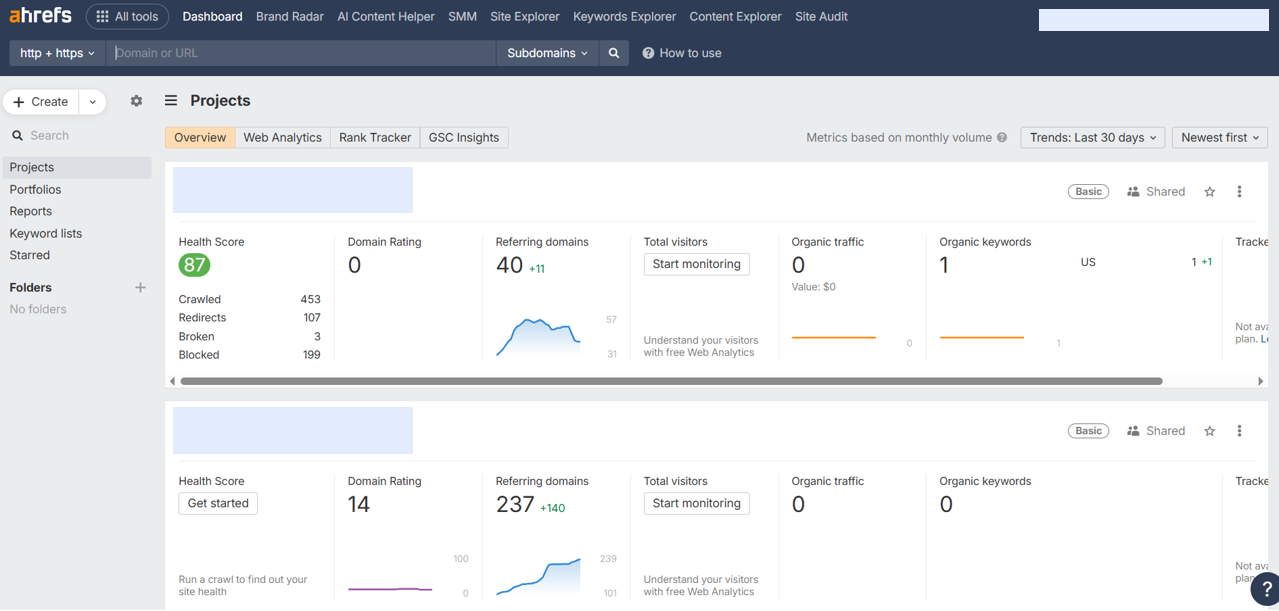Select Projects in the sidebar

pyautogui.click(x=77, y=167)
